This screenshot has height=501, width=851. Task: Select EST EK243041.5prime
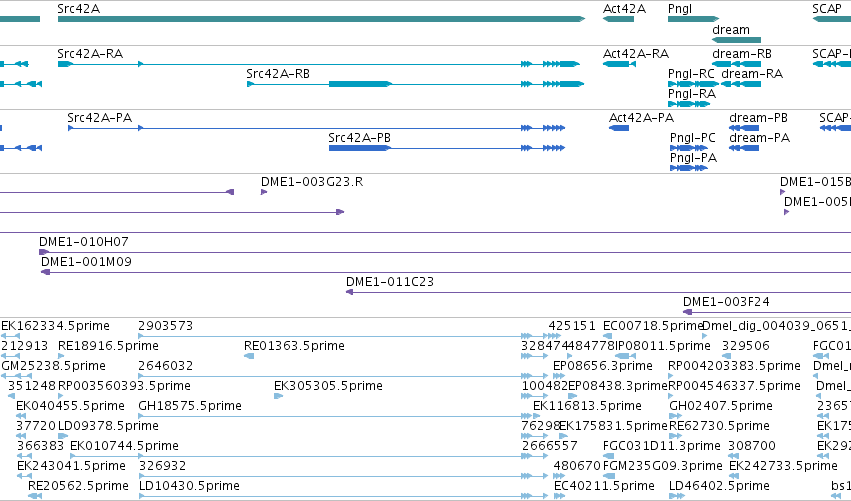pyautogui.click(x=71, y=466)
